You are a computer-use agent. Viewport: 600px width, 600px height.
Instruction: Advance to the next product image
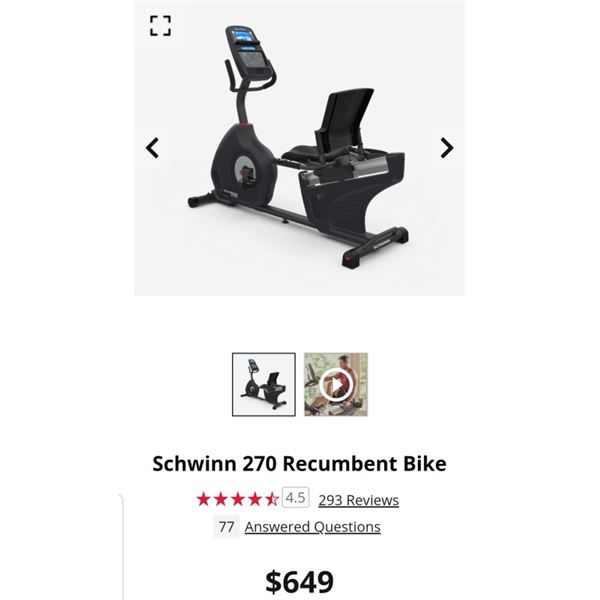(447, 148)
